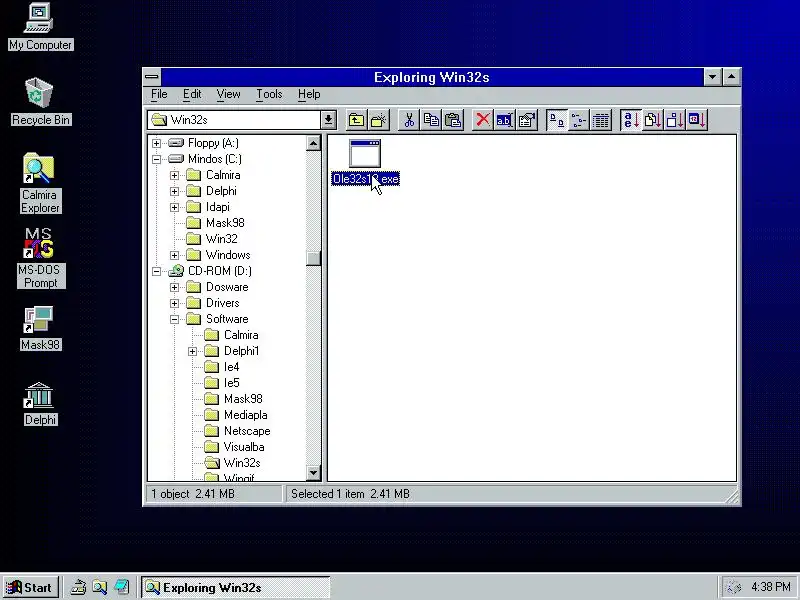Click the Win32s folder path field

point(235,120)
